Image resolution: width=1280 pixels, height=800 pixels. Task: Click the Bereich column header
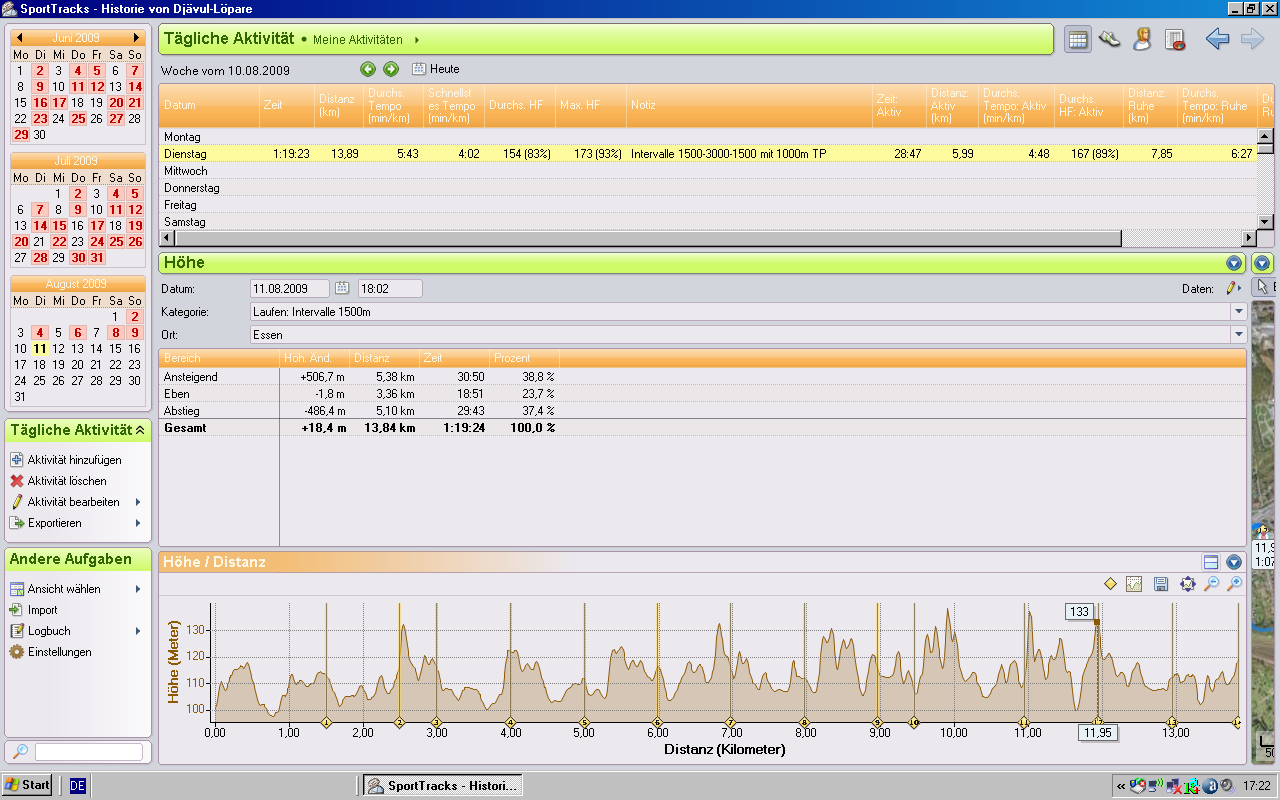(219, 357)
